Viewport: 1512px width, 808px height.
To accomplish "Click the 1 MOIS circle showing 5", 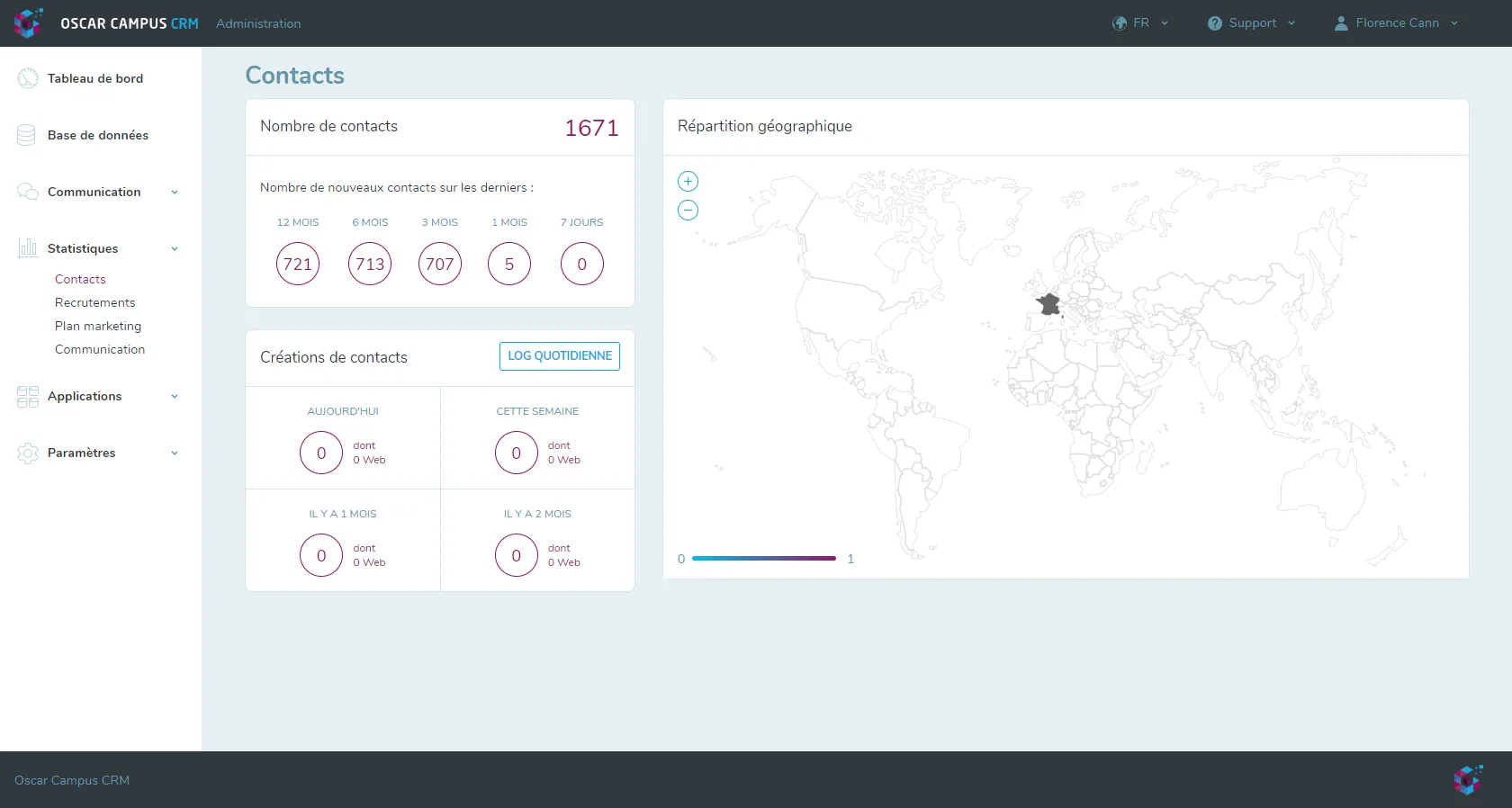I will coord(509,264).
